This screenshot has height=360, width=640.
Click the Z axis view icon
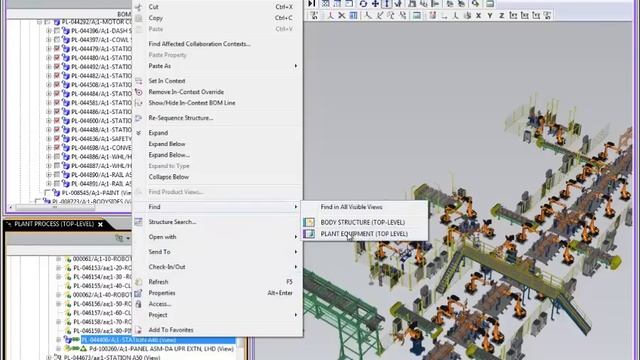click(501, 16)
